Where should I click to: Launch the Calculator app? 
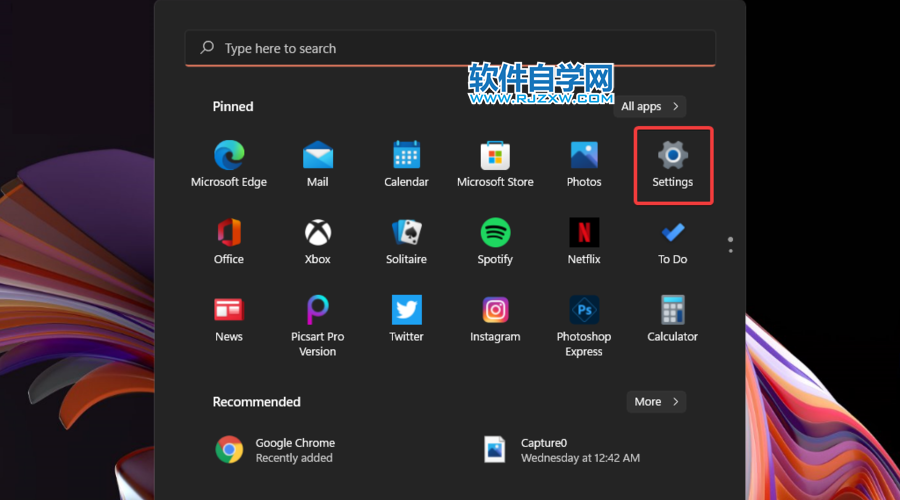pyautogui.click(x=673, y=319)
